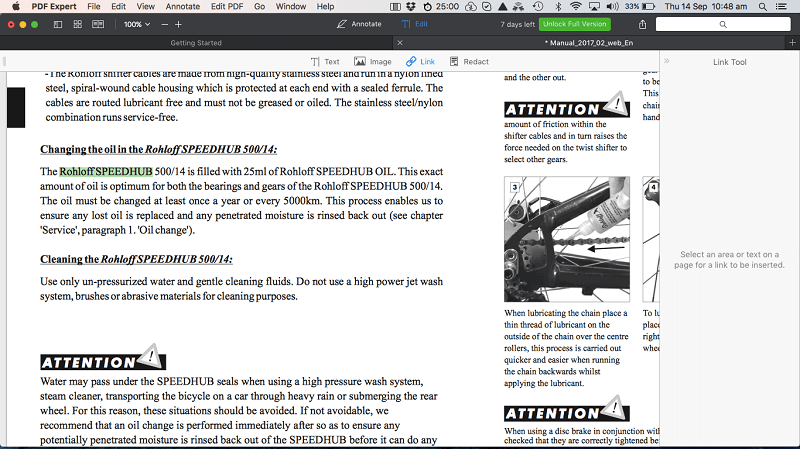This screenshot has width=800, height=449.
Task: Click Unlock Full Version button
Action: coord(574,24)
